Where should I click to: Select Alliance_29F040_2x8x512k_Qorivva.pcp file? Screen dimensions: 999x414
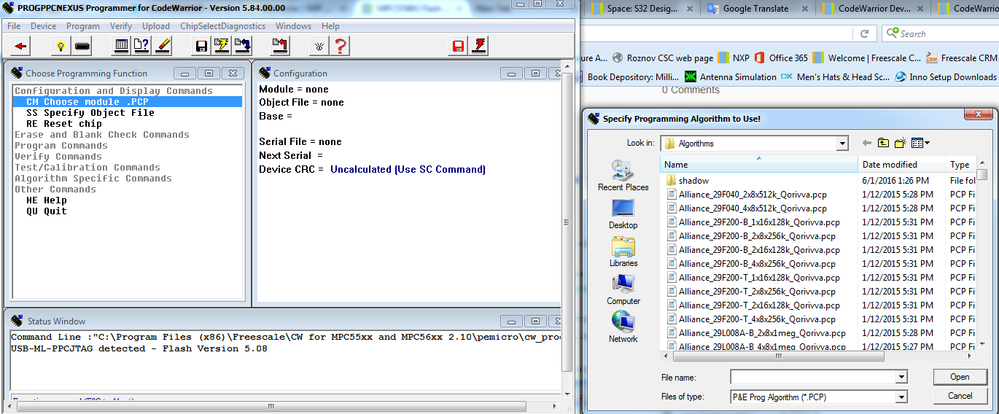coord(747,194)
